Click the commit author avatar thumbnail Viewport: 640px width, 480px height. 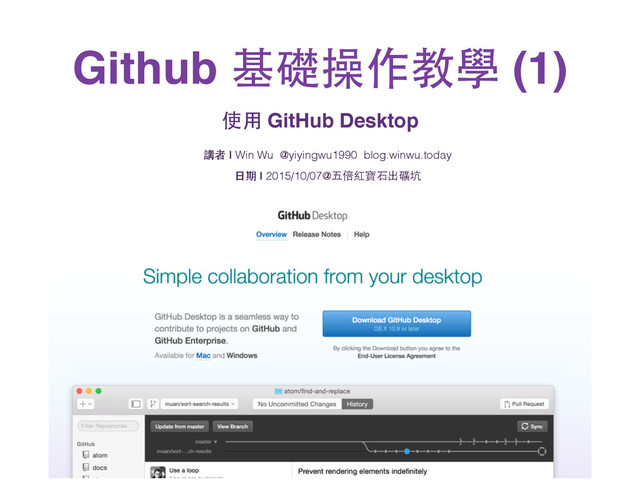pos(158,473)
